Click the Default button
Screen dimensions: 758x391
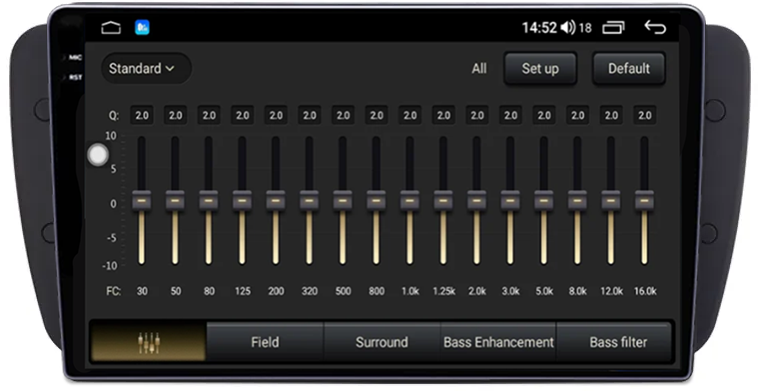pos(629,69)
